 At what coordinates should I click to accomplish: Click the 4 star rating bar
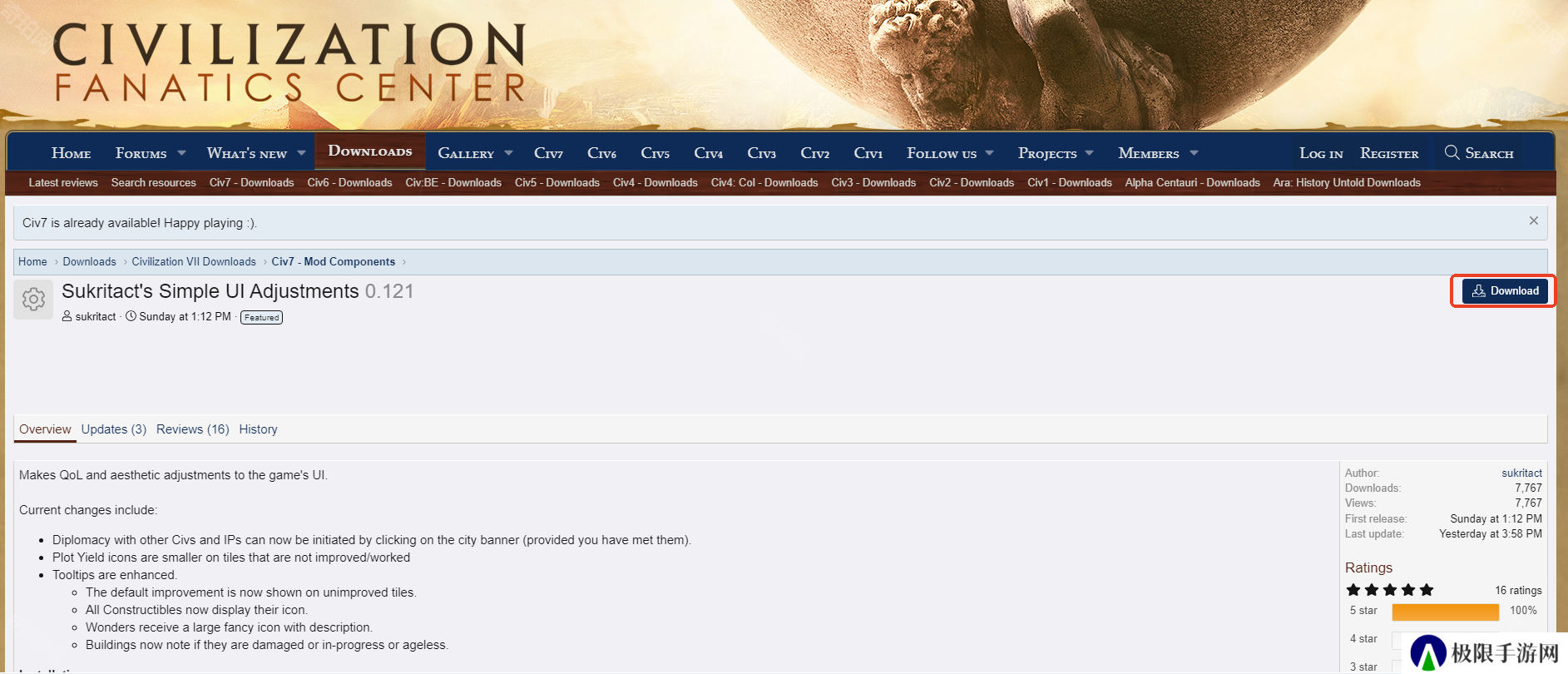click(x=1445, y=640)
